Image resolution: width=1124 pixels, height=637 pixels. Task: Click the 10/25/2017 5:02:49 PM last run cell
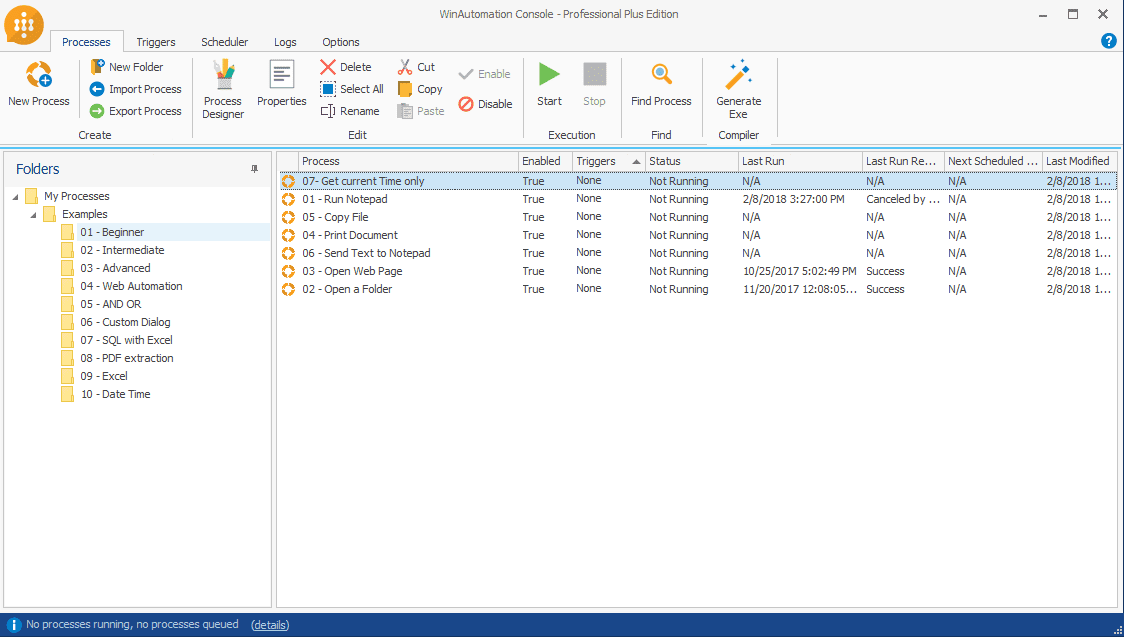(800, 271)
